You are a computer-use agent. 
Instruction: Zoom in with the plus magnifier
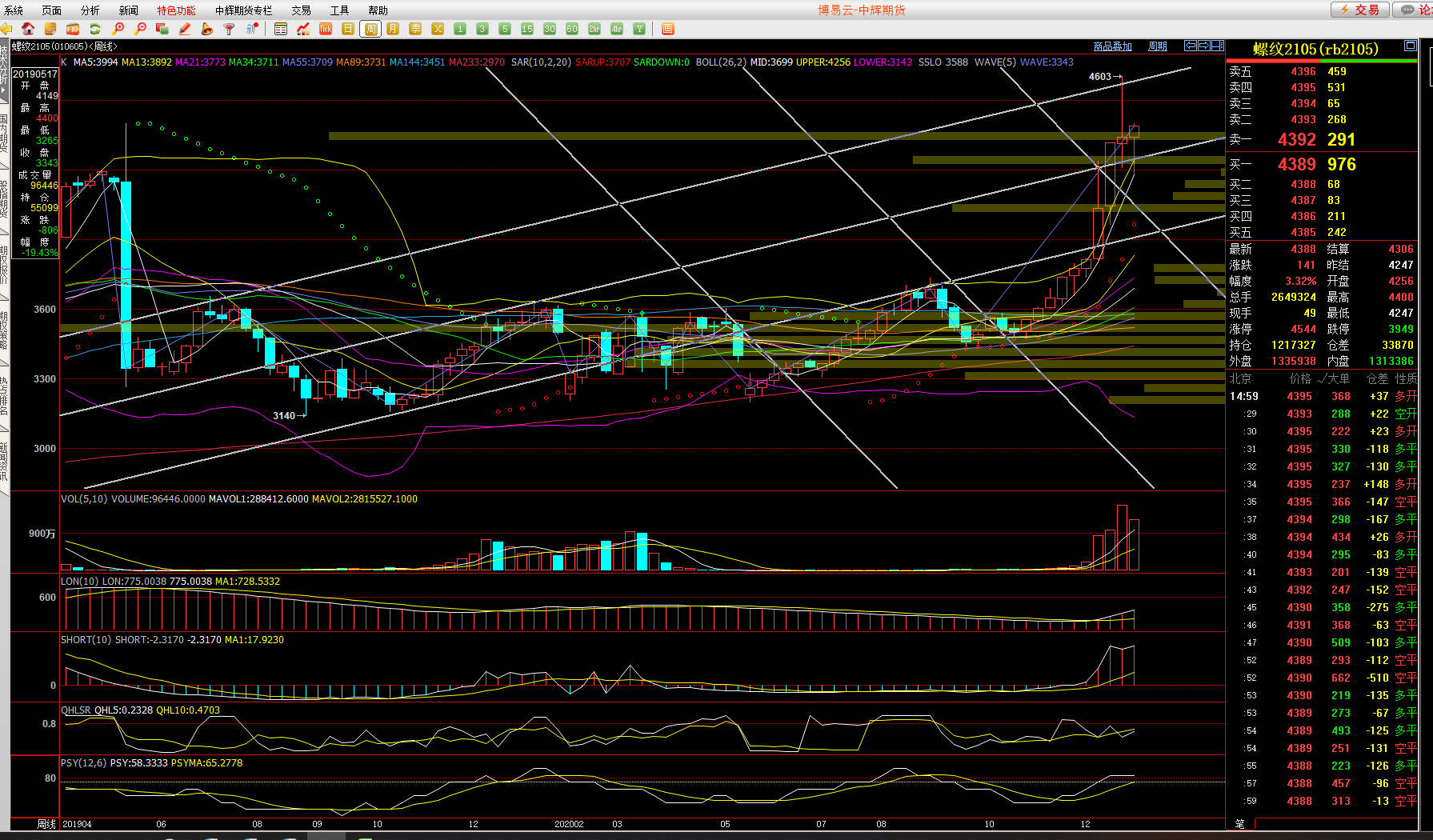[x=118, y=29]
